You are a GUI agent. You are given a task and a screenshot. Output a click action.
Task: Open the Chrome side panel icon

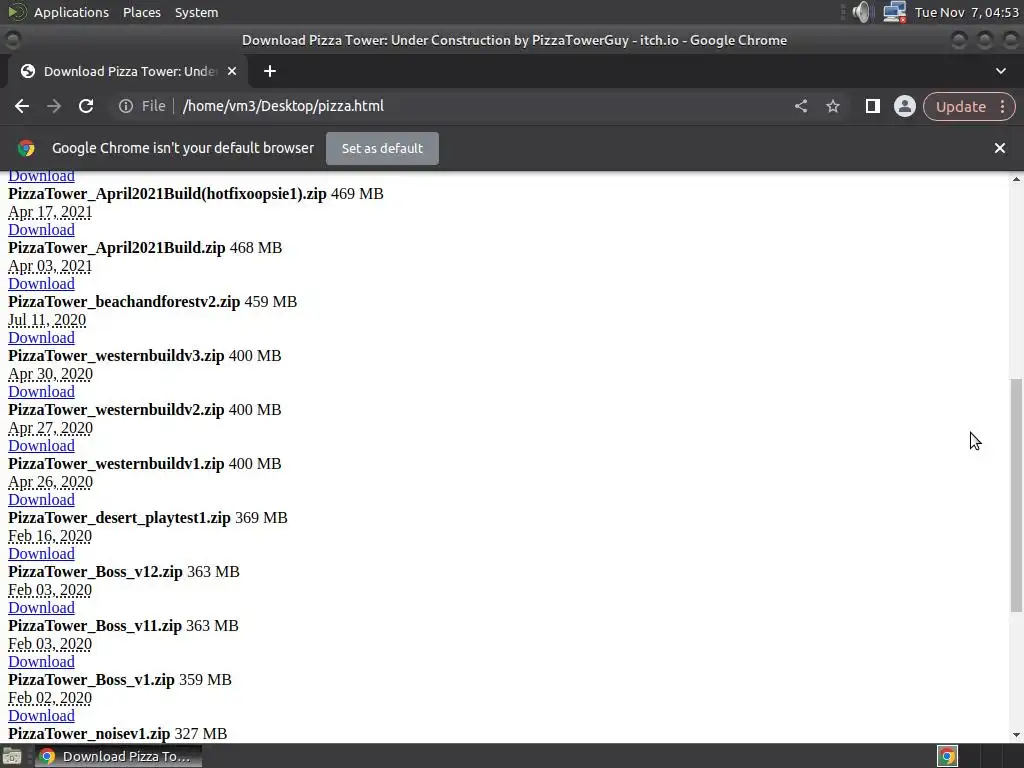click(x=872, y=106)
